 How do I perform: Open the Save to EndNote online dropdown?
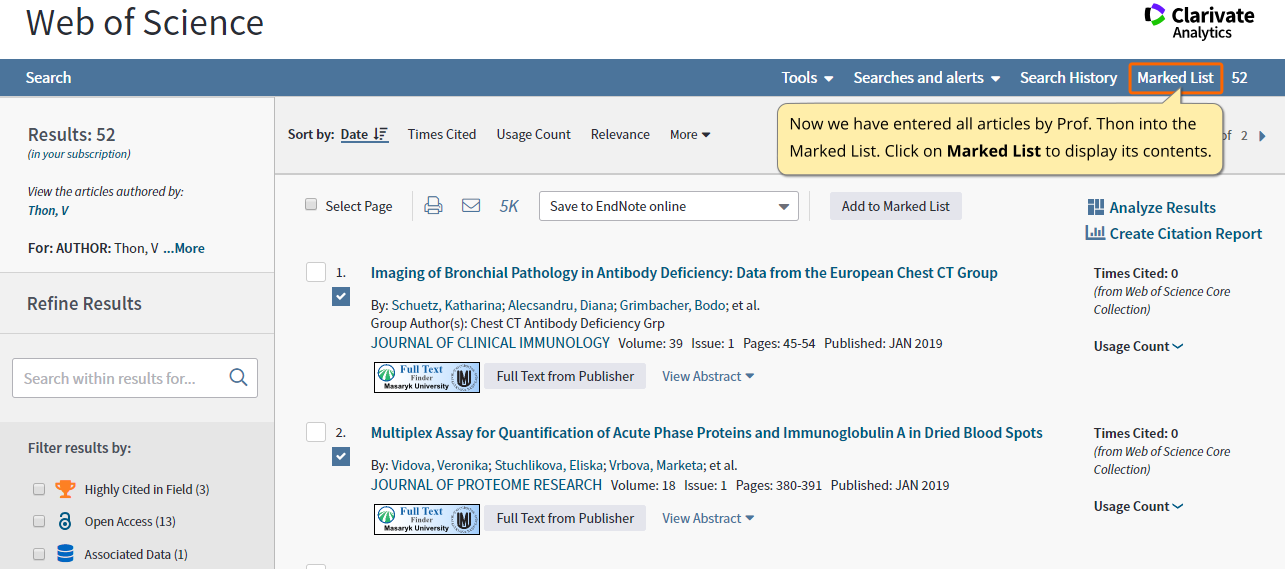coord(669,206)
